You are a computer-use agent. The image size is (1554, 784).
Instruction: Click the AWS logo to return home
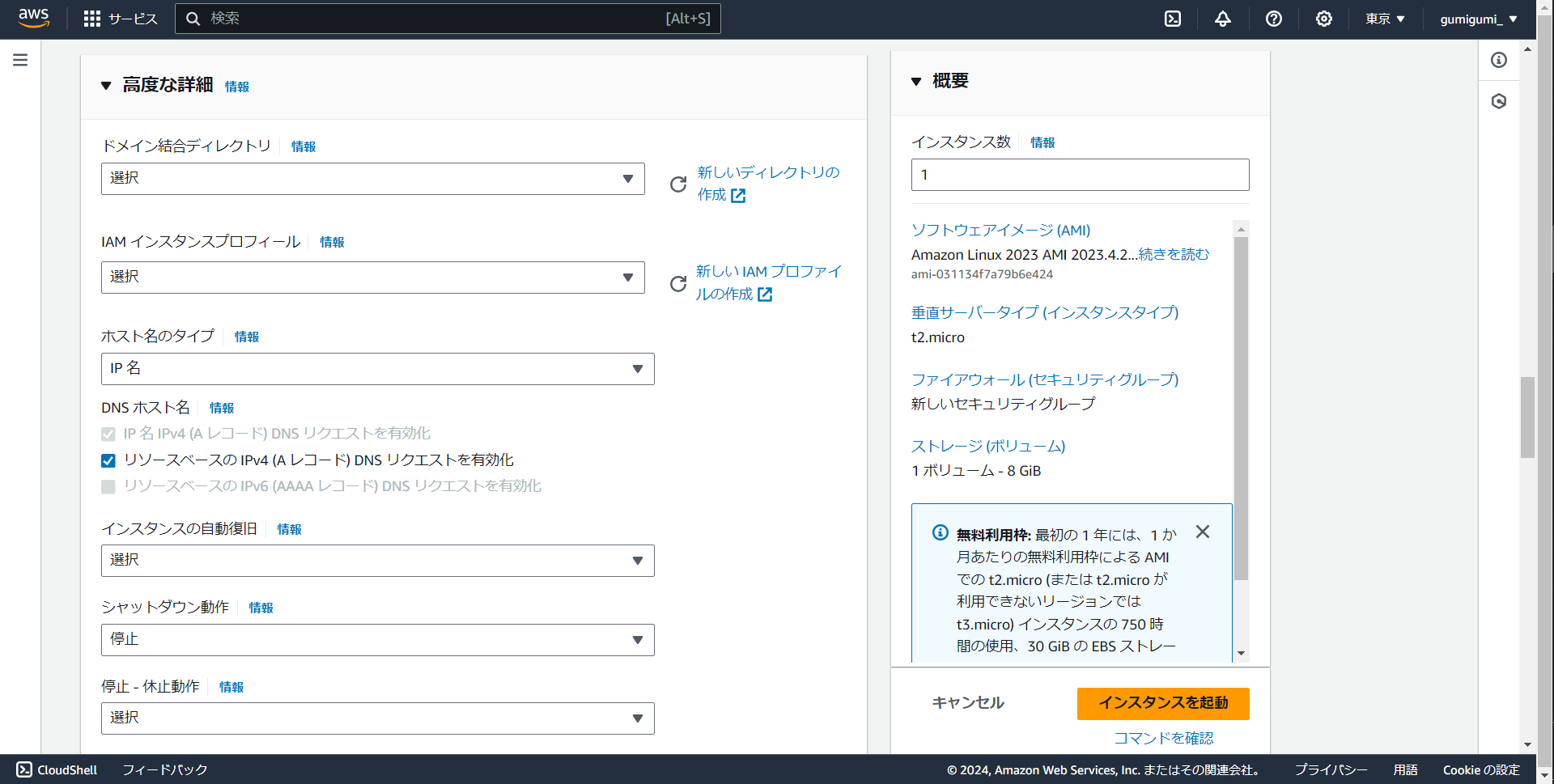point(33,19)
